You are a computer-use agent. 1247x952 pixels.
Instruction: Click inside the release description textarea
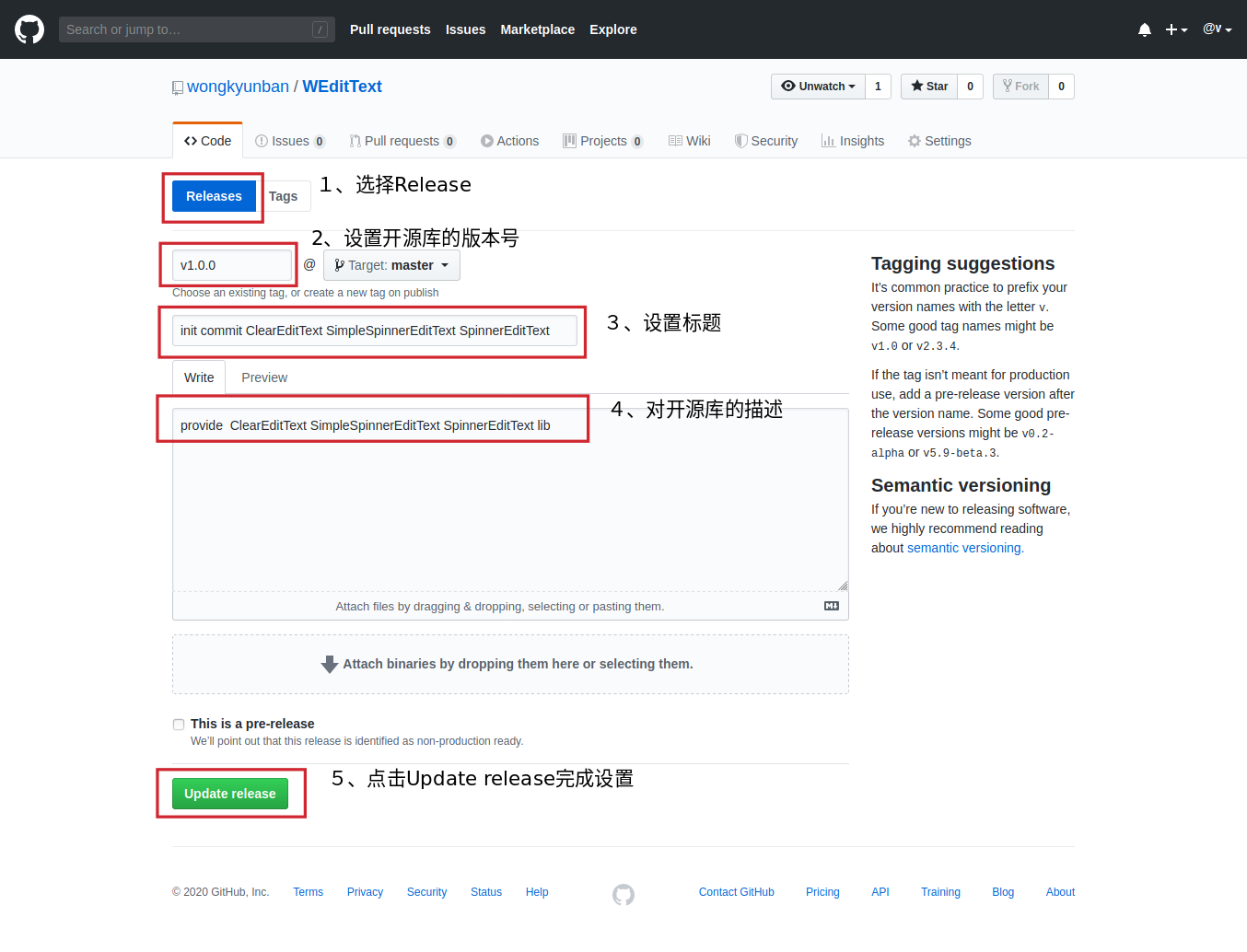point(510,500)
